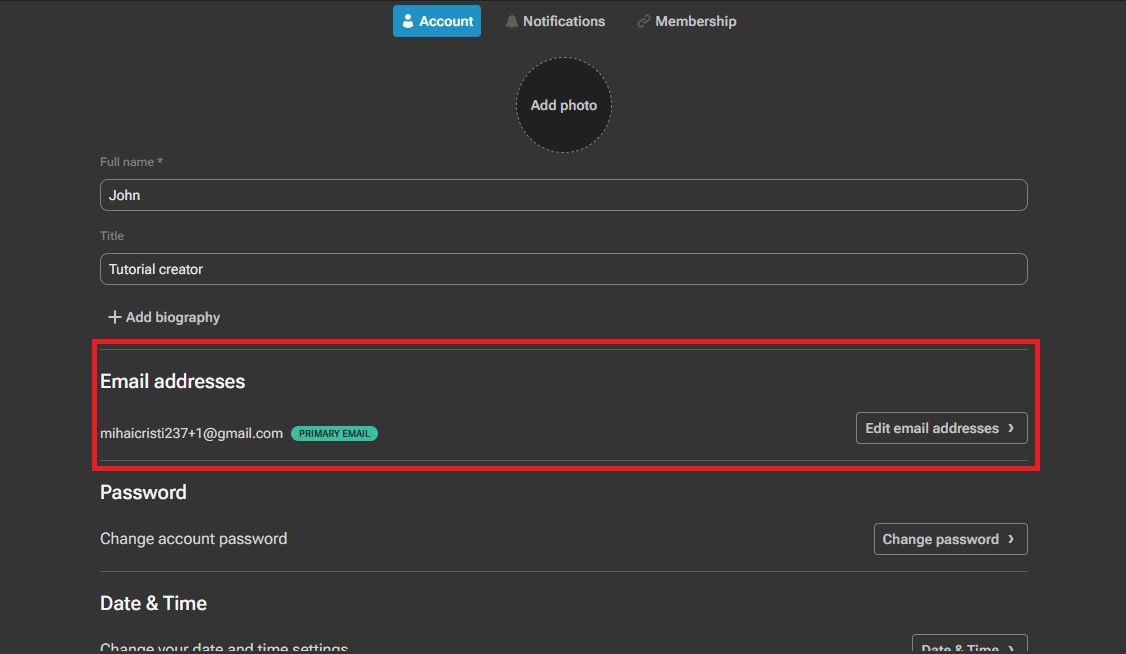The width and height of the screenshot is (1126, 654).
Task: Click into the Title input field
Action: coord(564,269)
